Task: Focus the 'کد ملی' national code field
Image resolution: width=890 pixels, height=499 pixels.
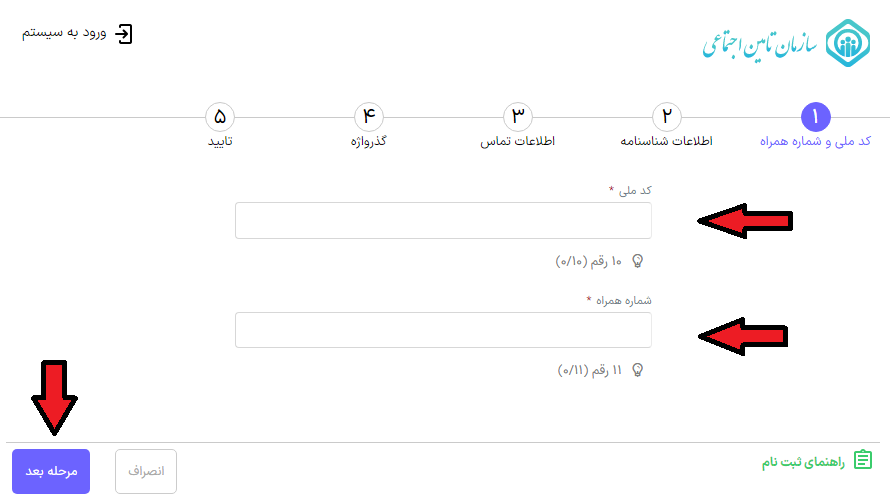Action: click(443, 221)
